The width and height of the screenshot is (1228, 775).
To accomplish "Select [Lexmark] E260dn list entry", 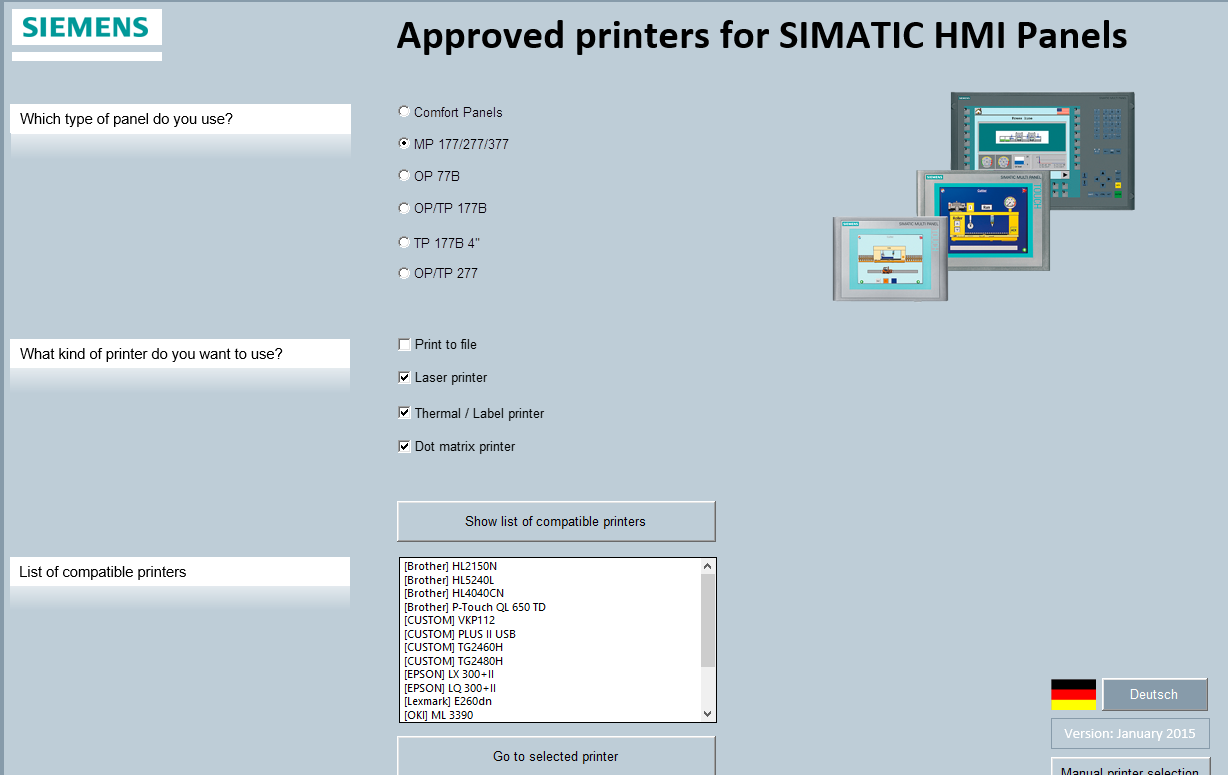I will tap(551, 701).
